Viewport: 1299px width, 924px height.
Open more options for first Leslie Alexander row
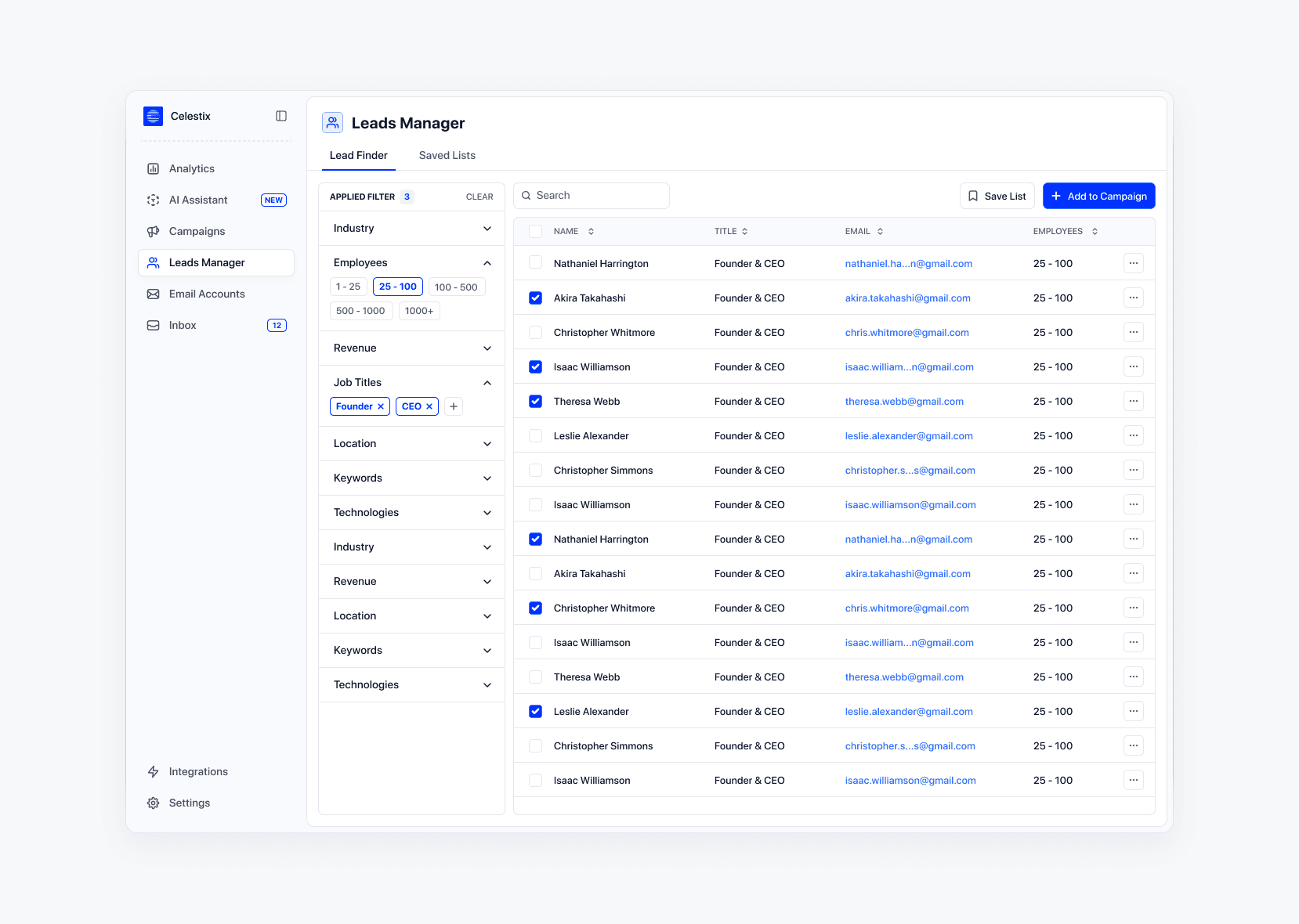pyautogui.click(x=1134, y=435)
